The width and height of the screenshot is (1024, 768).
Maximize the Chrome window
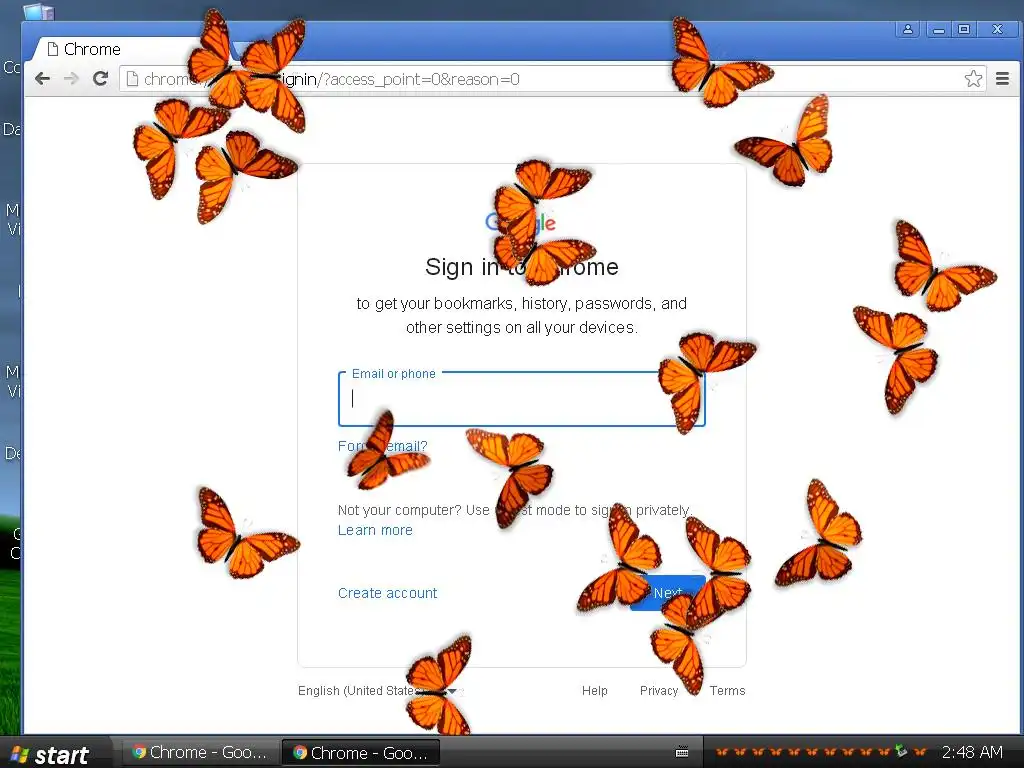964,29
